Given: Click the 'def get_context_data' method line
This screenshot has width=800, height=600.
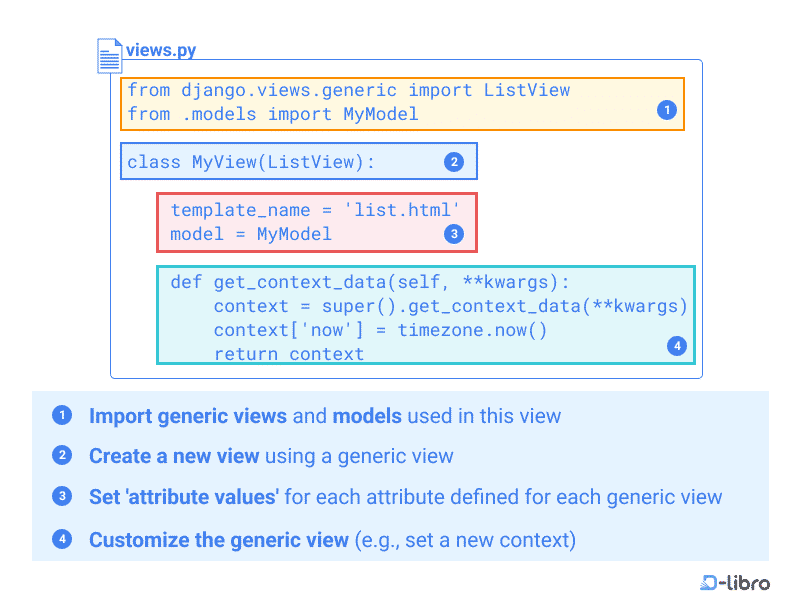Looking at the screenshot, I should click(x=369, y=282).
